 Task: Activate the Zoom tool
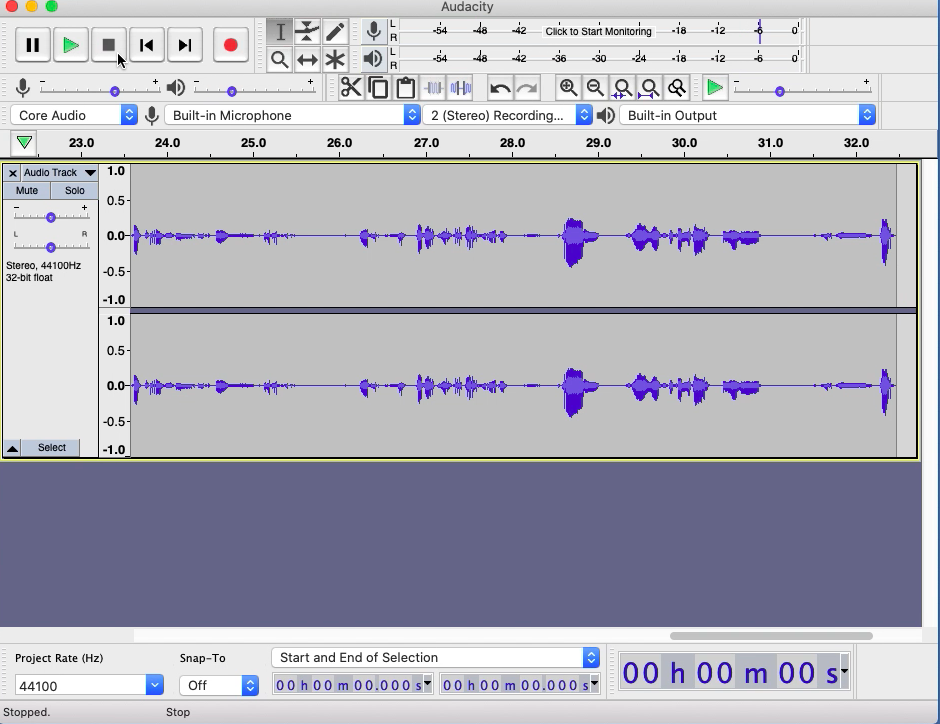coord(280,60)
